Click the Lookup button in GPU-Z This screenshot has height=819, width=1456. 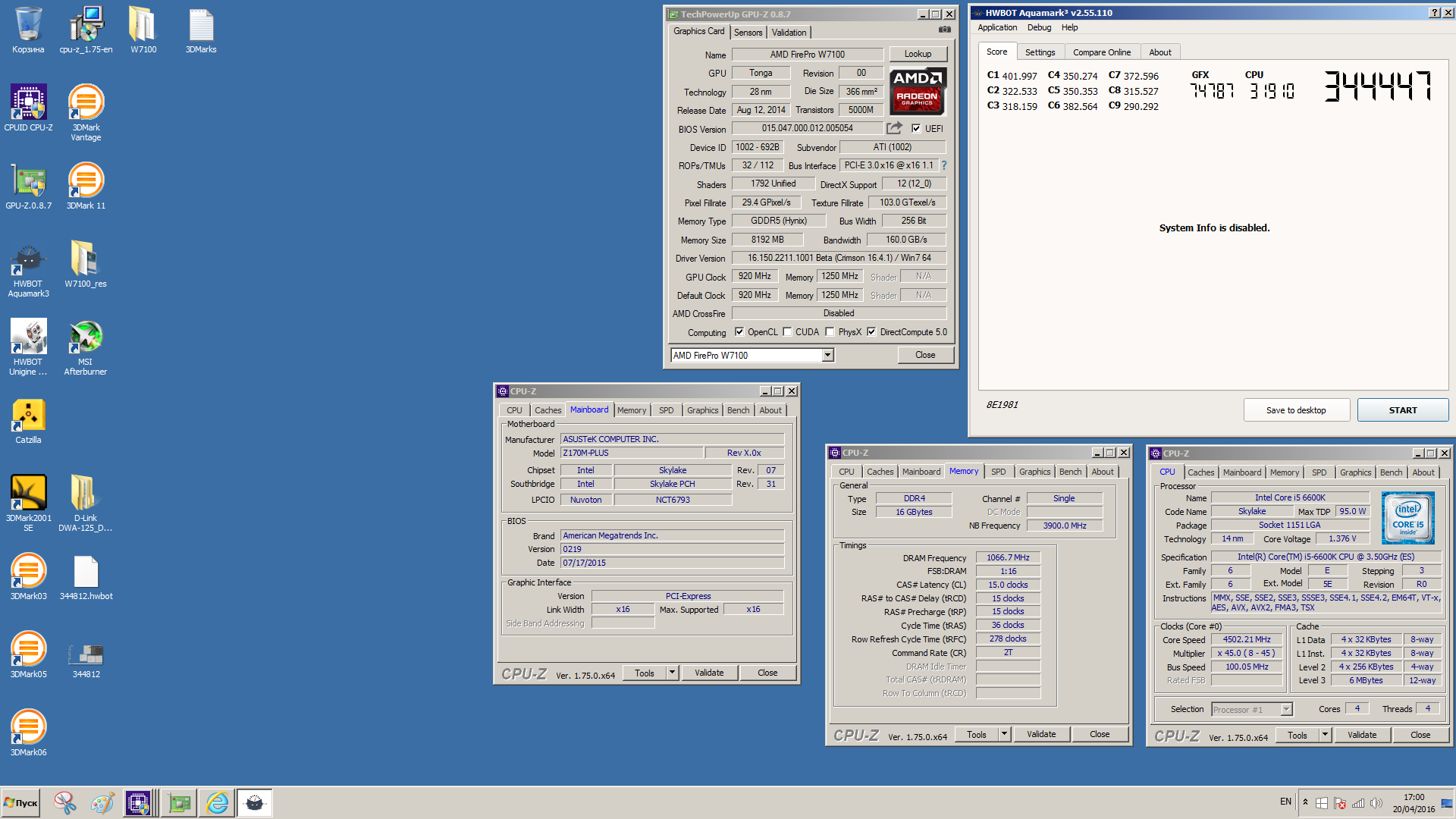tap(918, 54)
